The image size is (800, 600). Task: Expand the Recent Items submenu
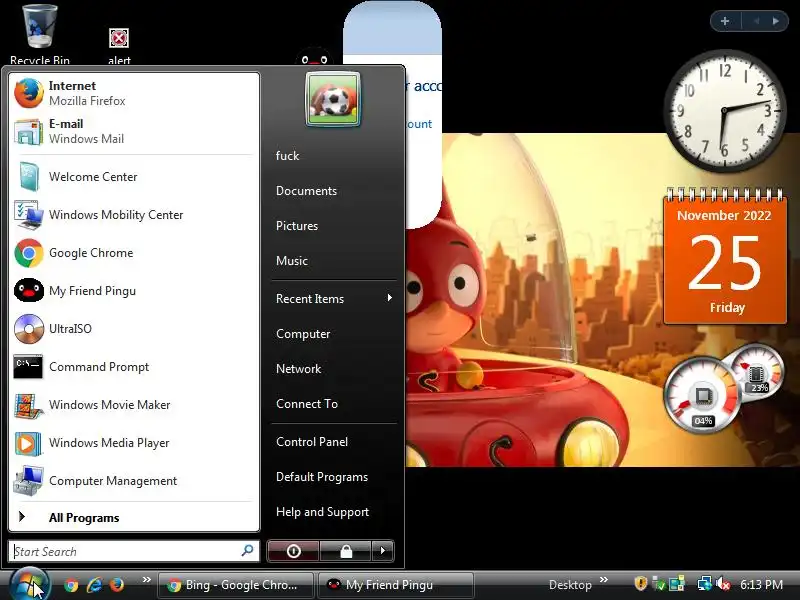(x=334, y=298)
